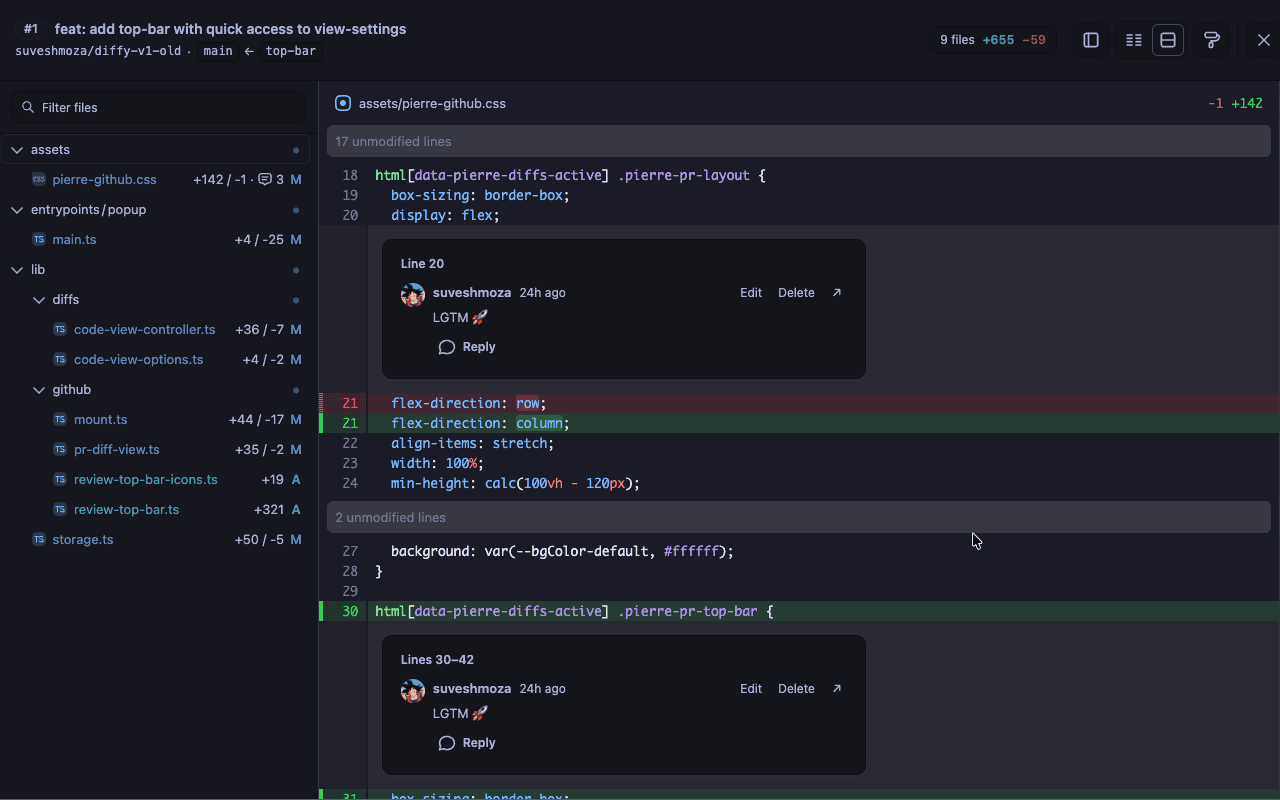The width and height of the screenshot is (1280, 800).
Task: Click TS icon beside review-top-bar.ts
Action: coord(60,510)
